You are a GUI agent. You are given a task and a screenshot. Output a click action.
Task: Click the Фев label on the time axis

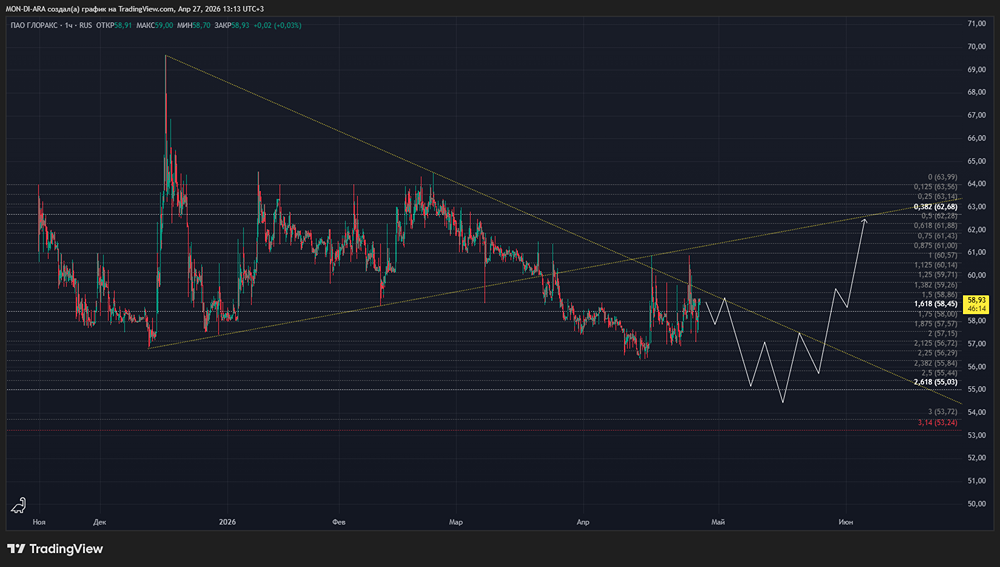click(339, 522)
